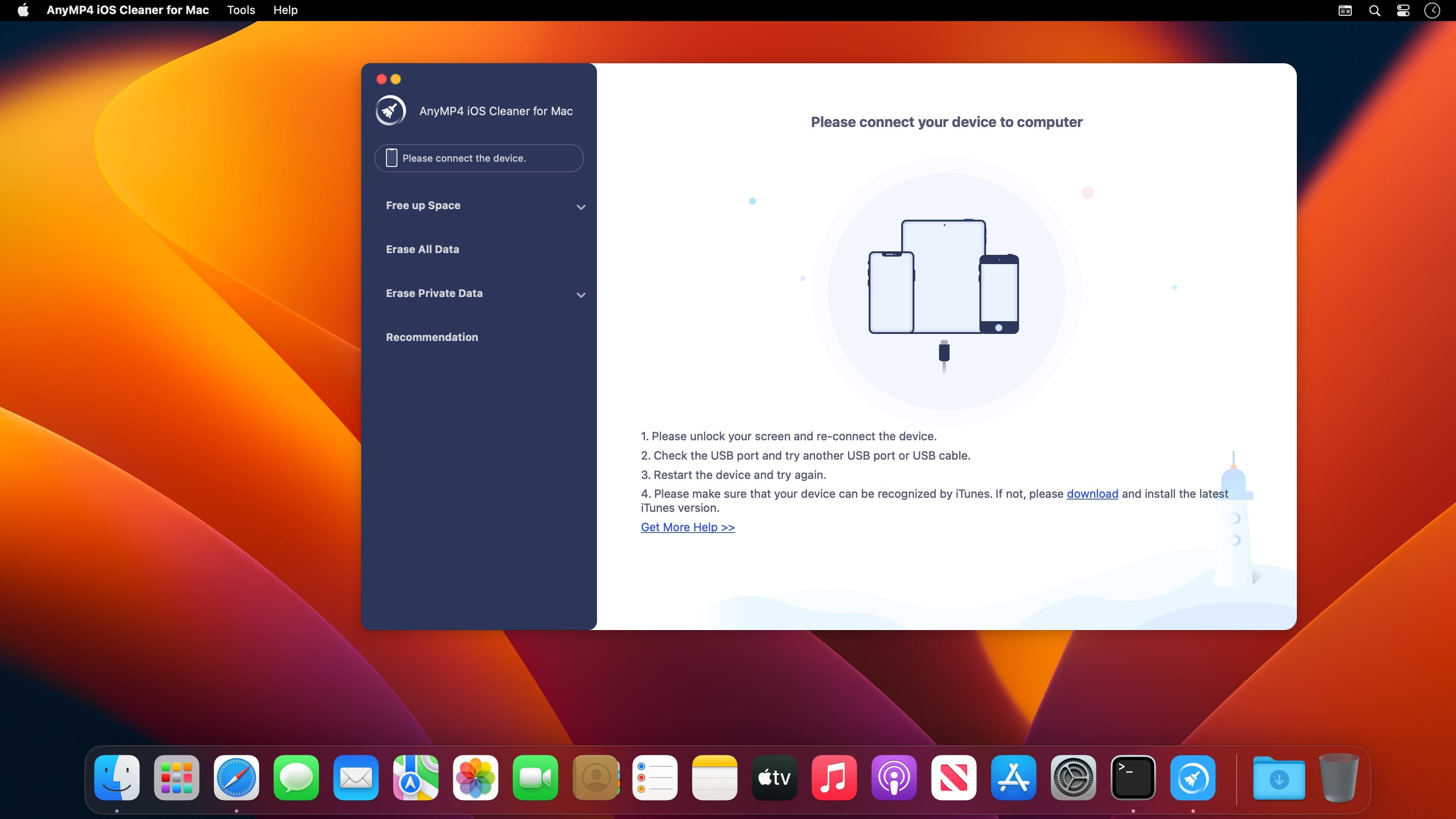Open Launchpad from the Dock
Viewport: 1456px width, 819px height.
point(176,777)
